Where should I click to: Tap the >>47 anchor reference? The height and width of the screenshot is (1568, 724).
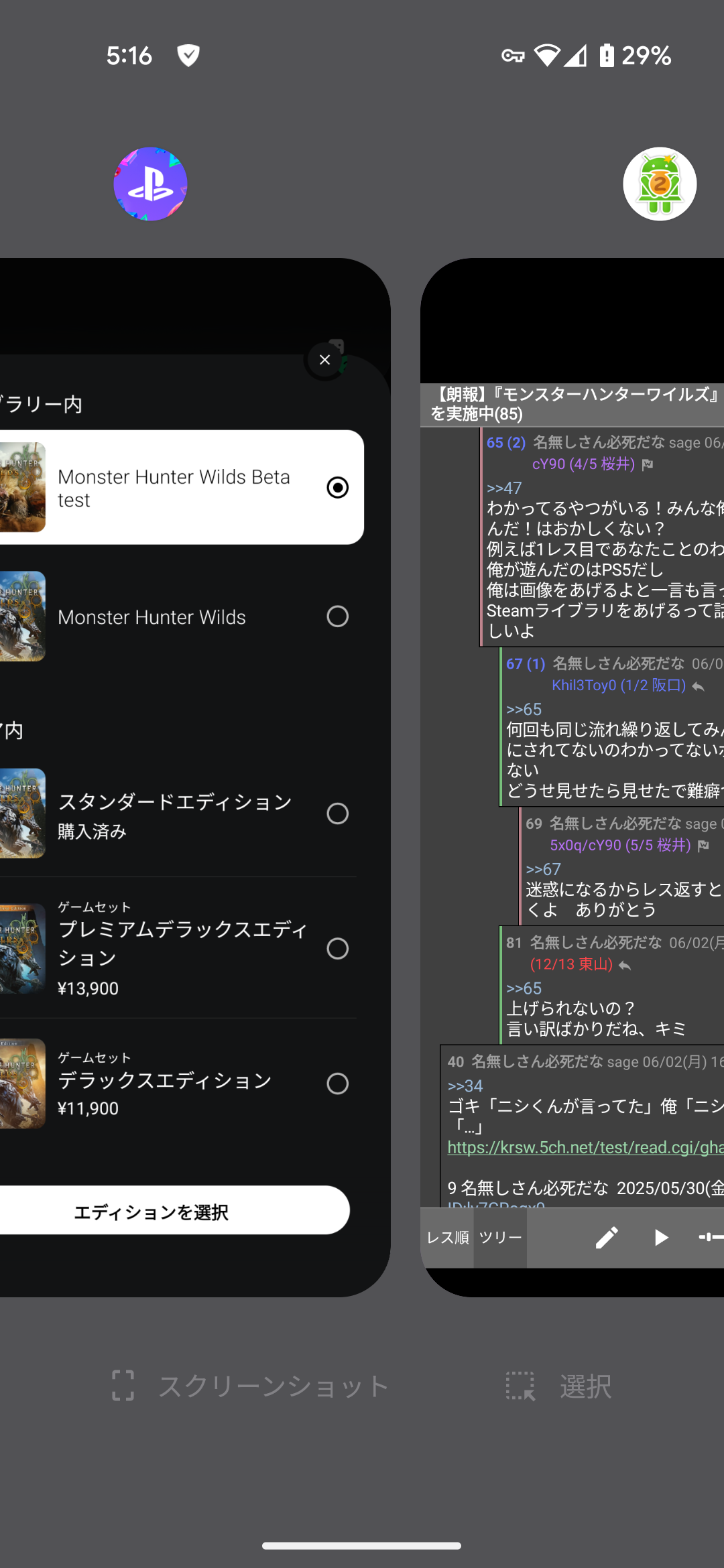(x=504, y=488)
